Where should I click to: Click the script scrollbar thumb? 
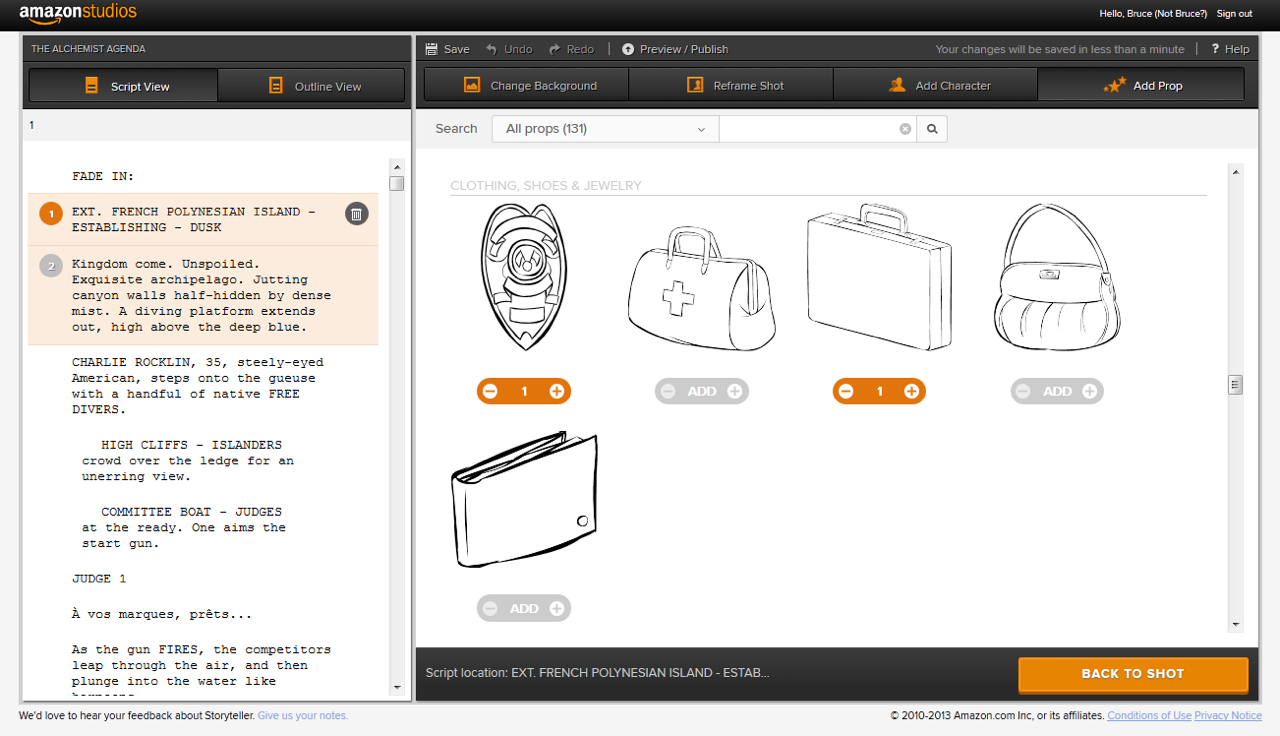point(397,183)
